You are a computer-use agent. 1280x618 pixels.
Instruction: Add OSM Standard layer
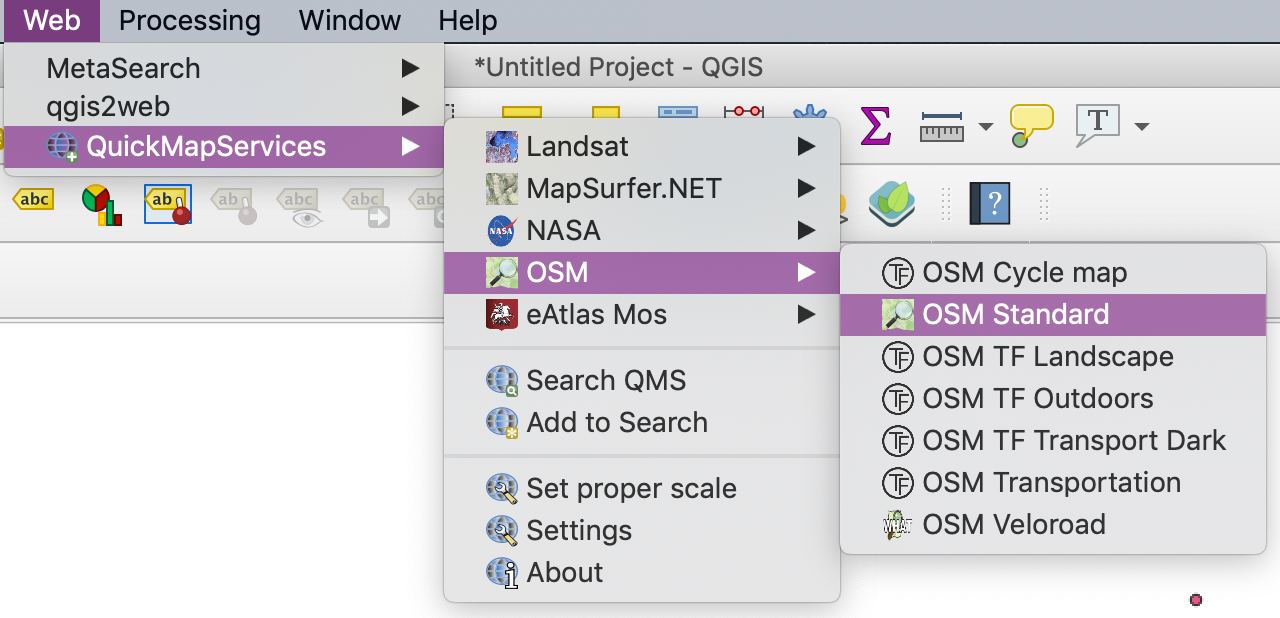tap(1053, 314)
